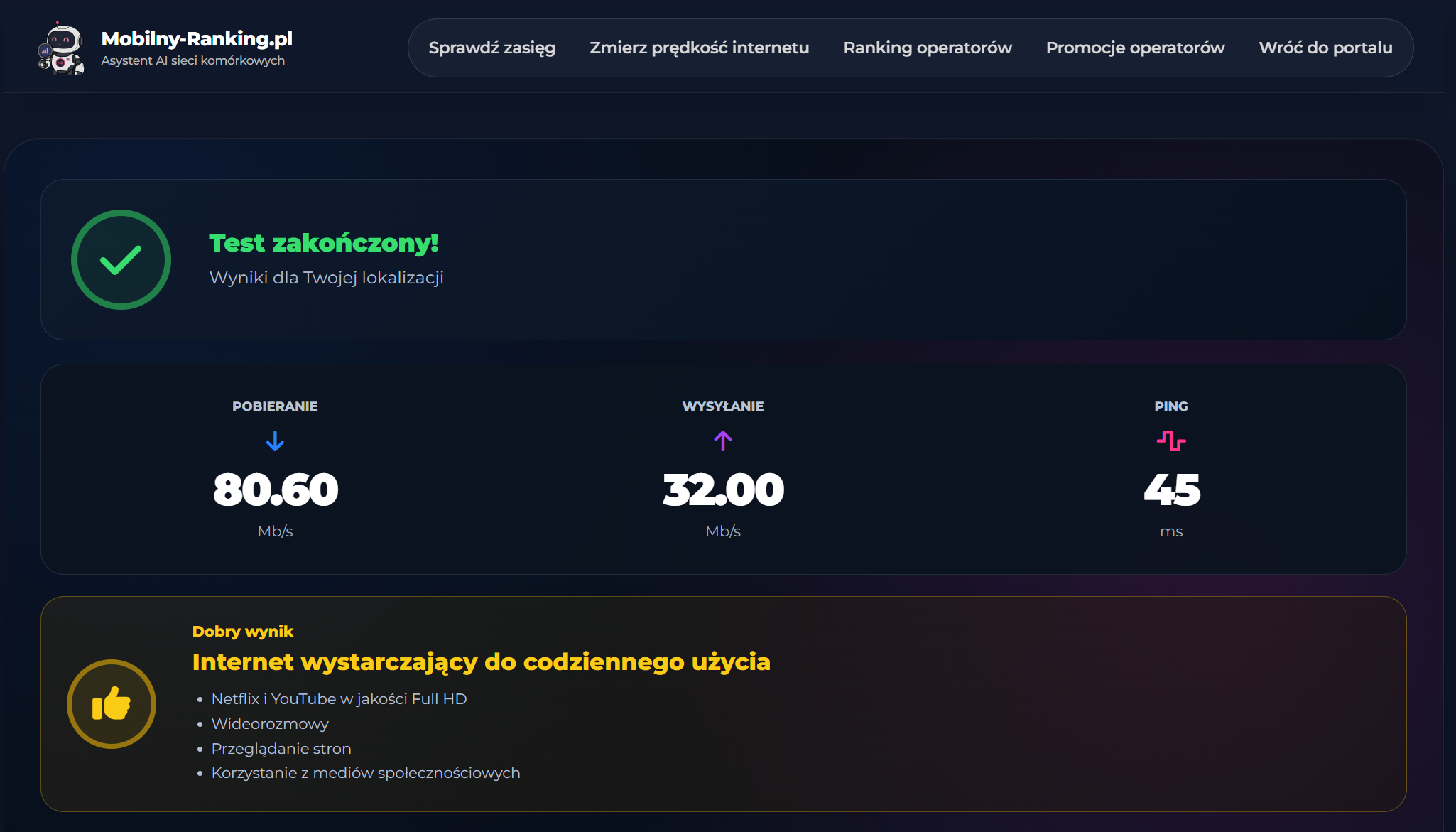1456x832 pixels.
Task: Select the 80.60 download speed value
Action: [276, 490]
